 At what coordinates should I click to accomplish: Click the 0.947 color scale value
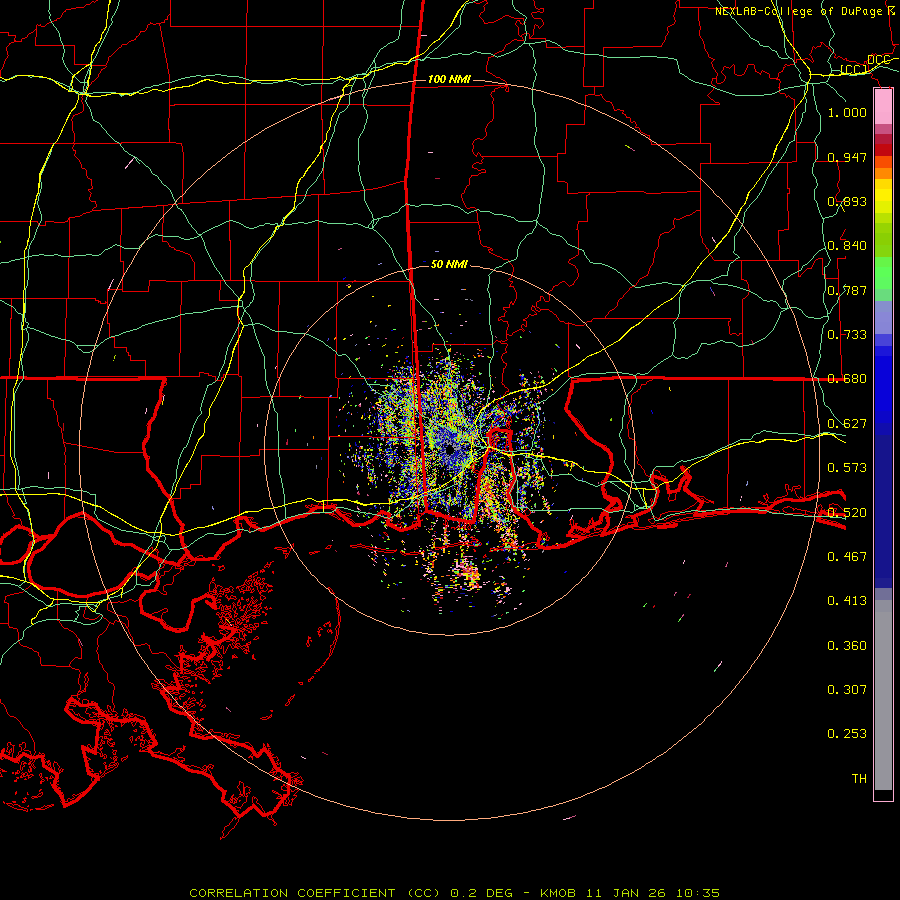coord(847,157)
